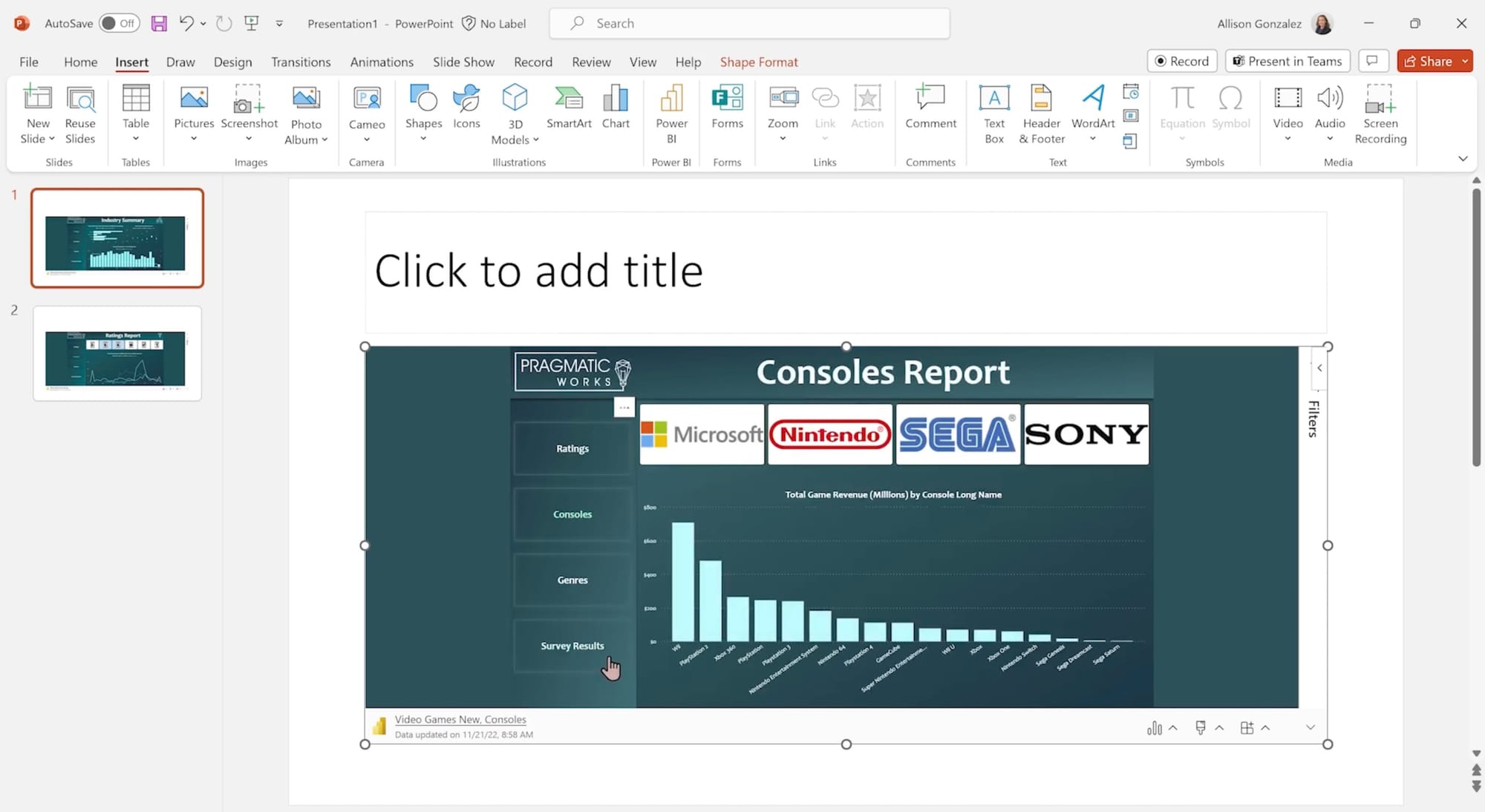Insert a Video
This screenshot has height=812, width=1485.
[x=1287, y=114]
